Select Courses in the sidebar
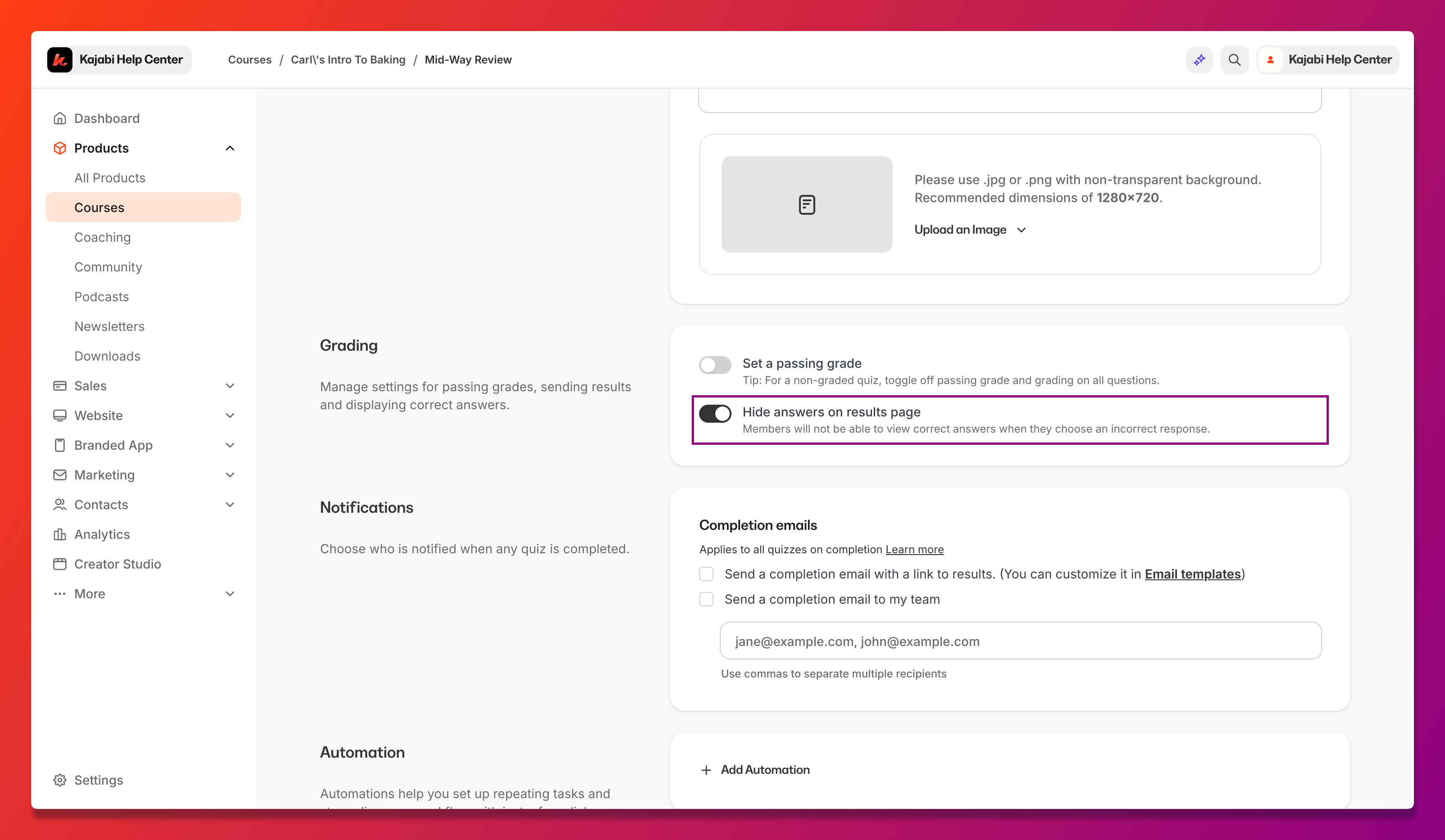 (x=143, y=207)
